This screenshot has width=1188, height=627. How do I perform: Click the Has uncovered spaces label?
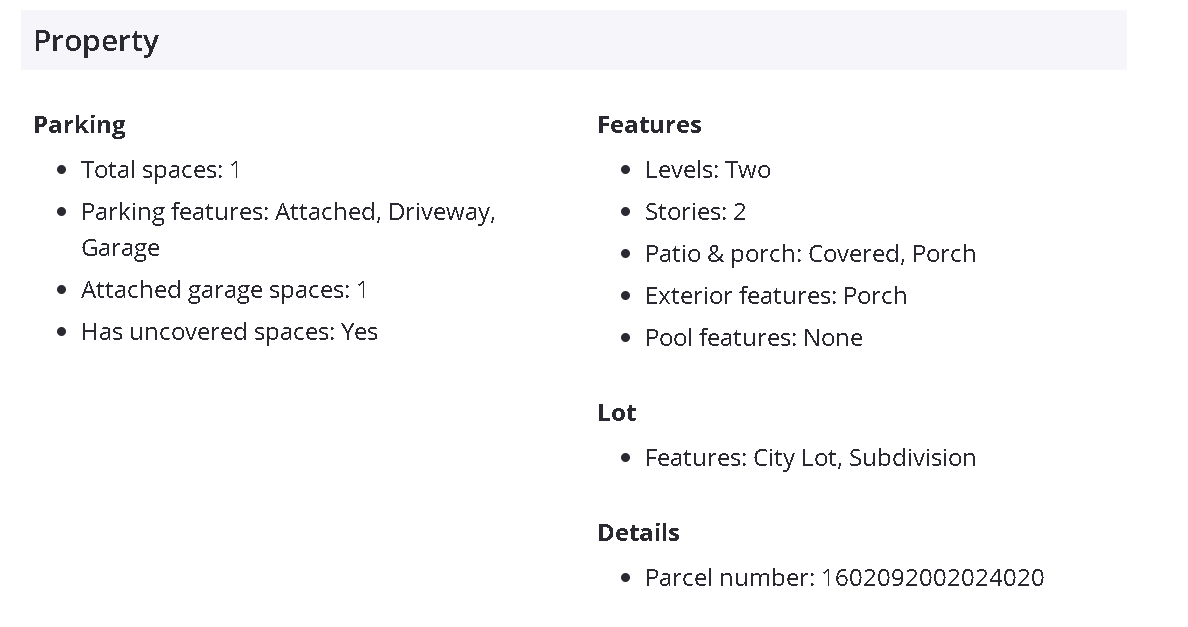[x=207, y=332]
